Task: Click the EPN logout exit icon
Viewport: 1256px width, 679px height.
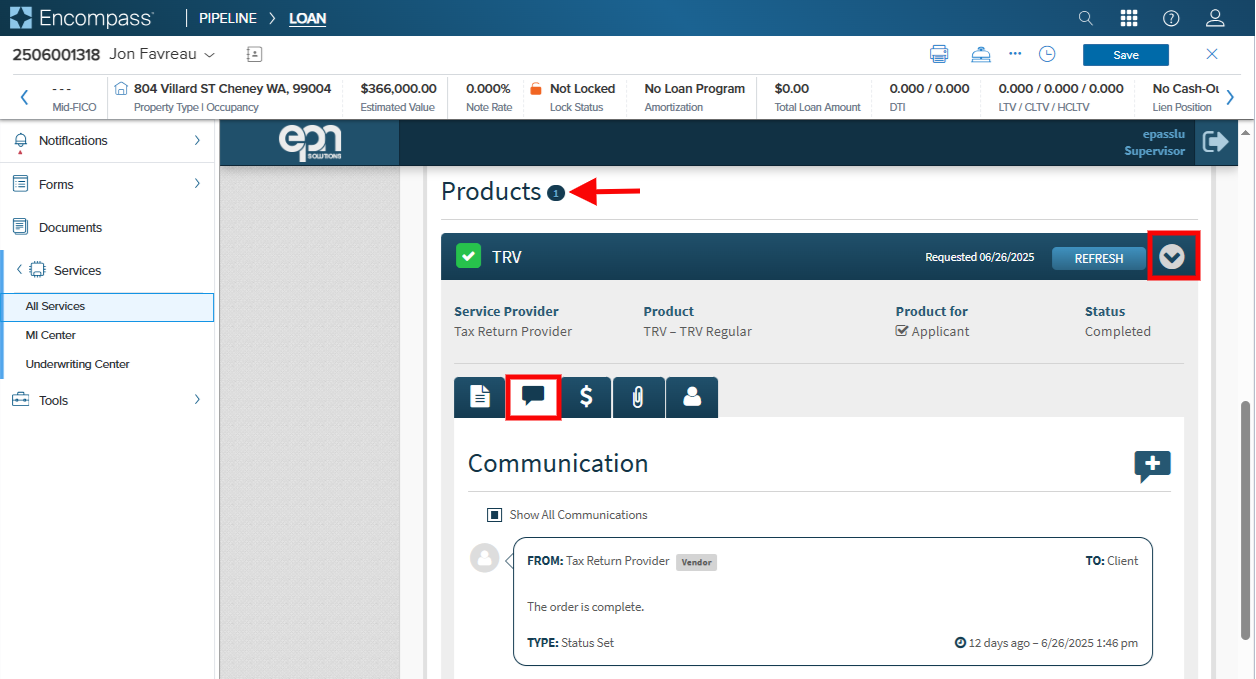Action: click(x=1215, y=142)
